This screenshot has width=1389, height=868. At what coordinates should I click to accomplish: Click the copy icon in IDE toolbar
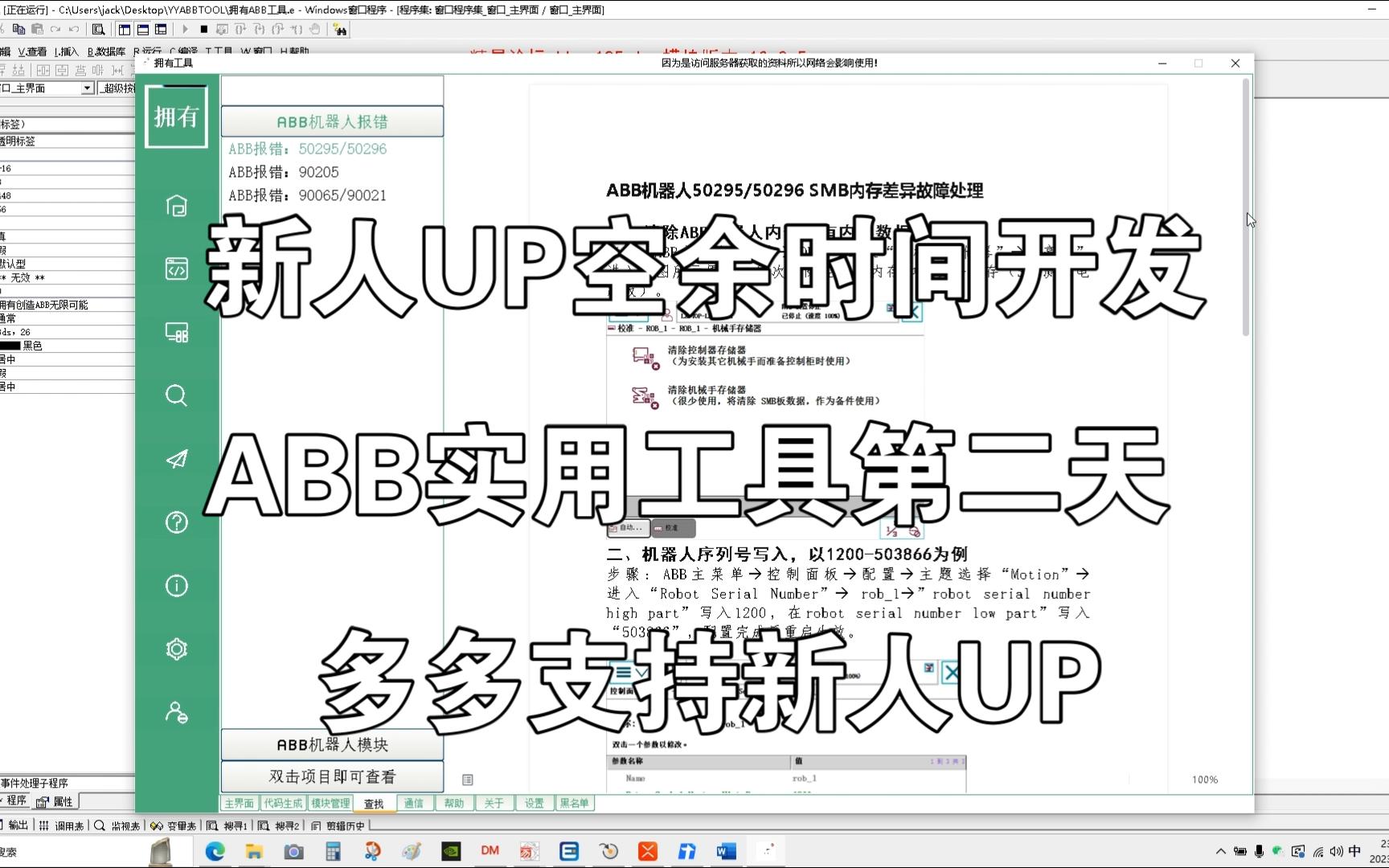(18, 29)
